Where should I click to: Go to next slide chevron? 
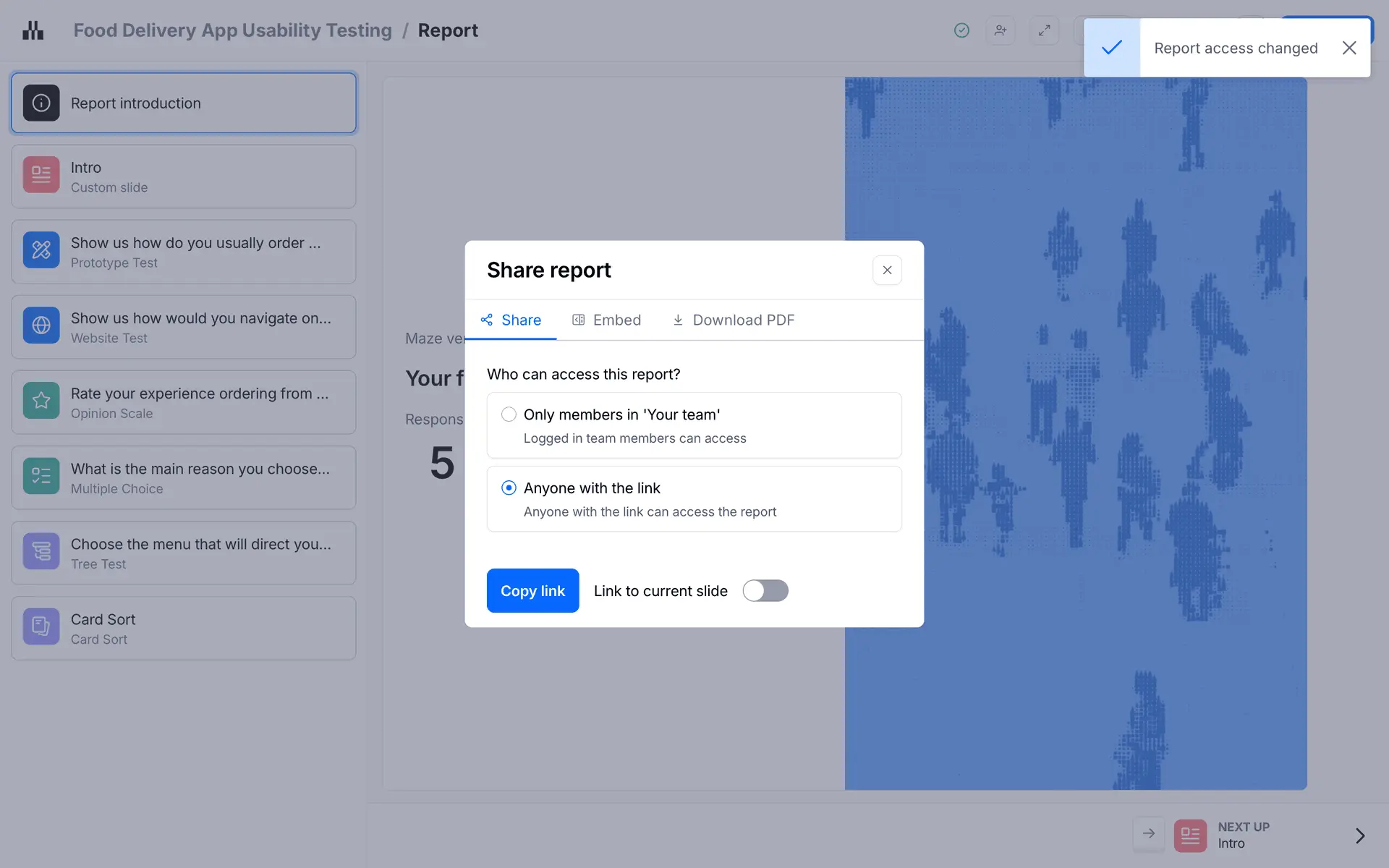1359,835
